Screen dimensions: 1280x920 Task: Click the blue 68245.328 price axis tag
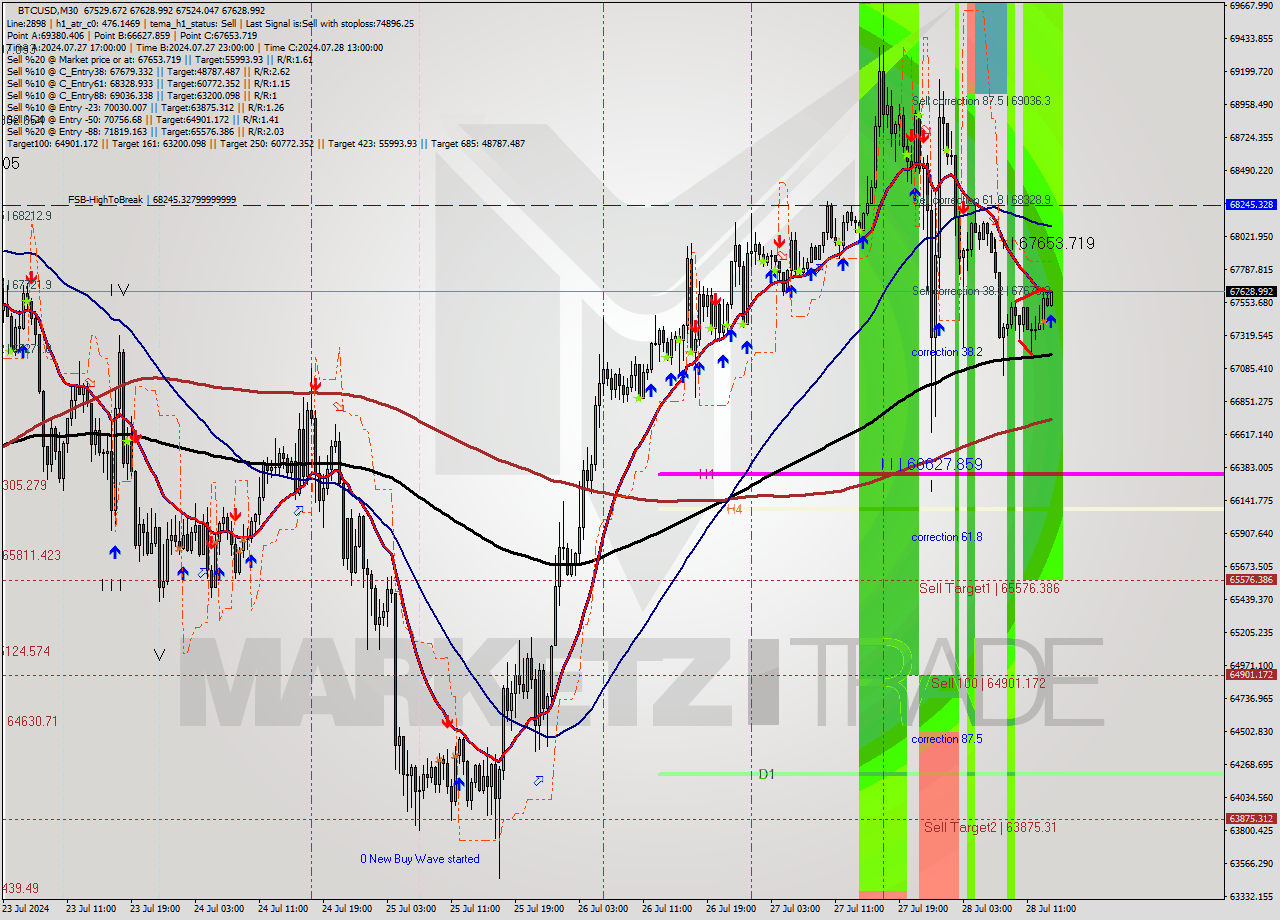tap(1251, 204)
